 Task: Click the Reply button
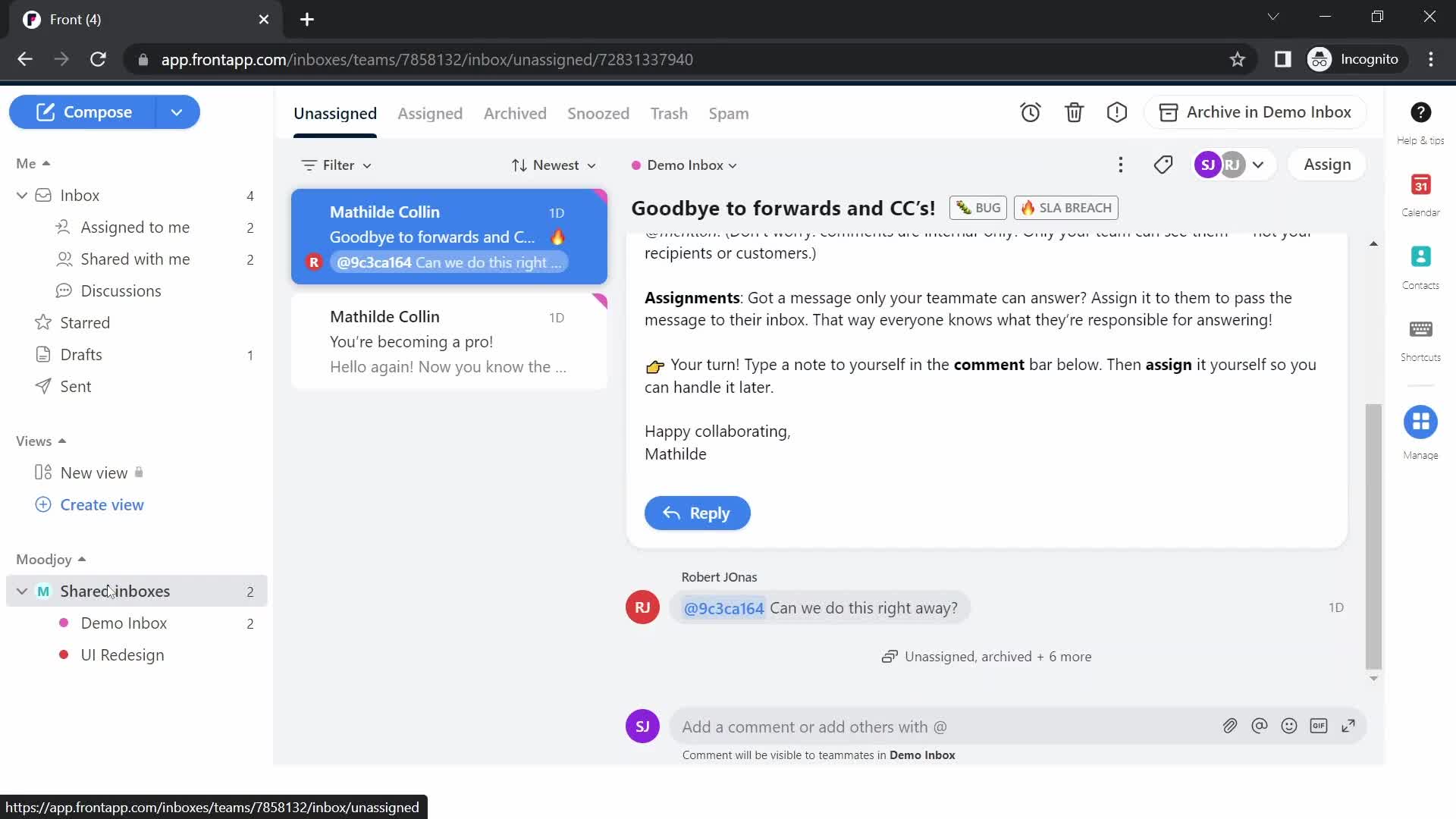click(698, 513)
